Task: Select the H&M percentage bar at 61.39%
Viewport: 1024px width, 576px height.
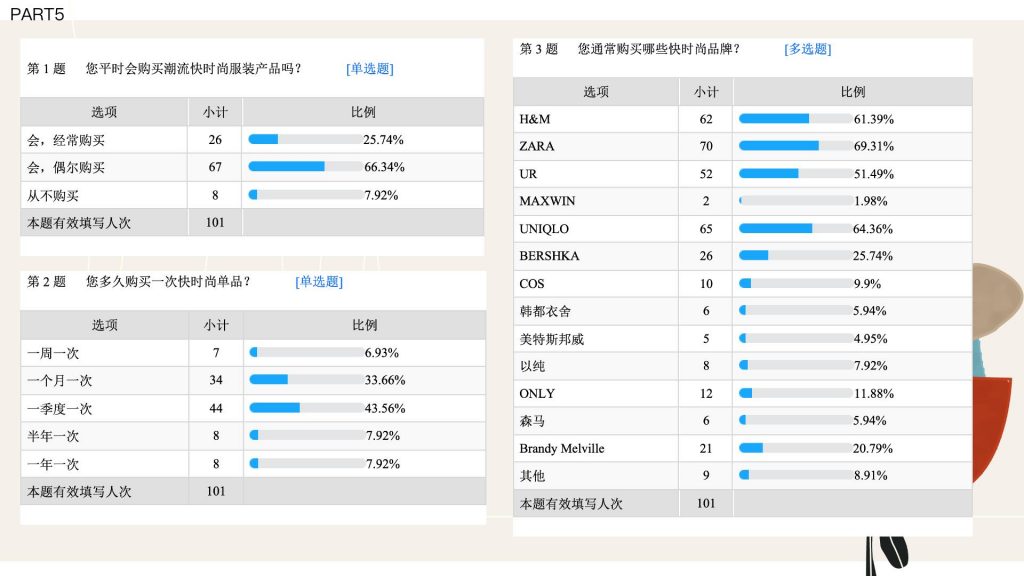Action: pos(795,118)
